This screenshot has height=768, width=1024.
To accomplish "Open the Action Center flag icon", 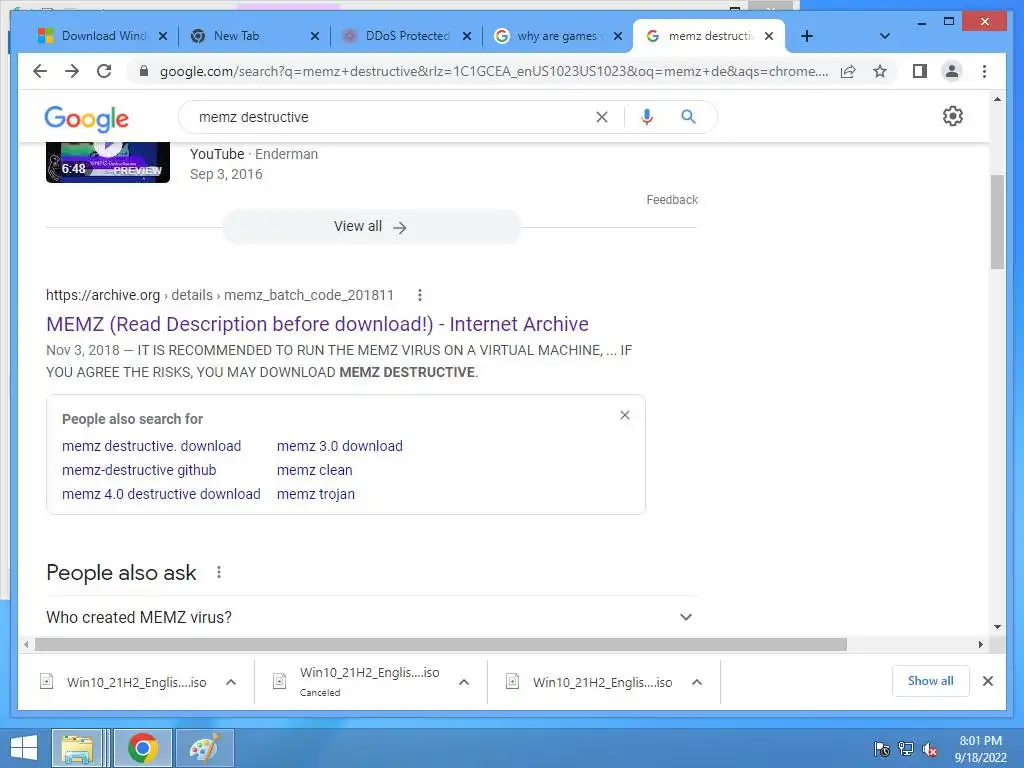I will (882, 749).
